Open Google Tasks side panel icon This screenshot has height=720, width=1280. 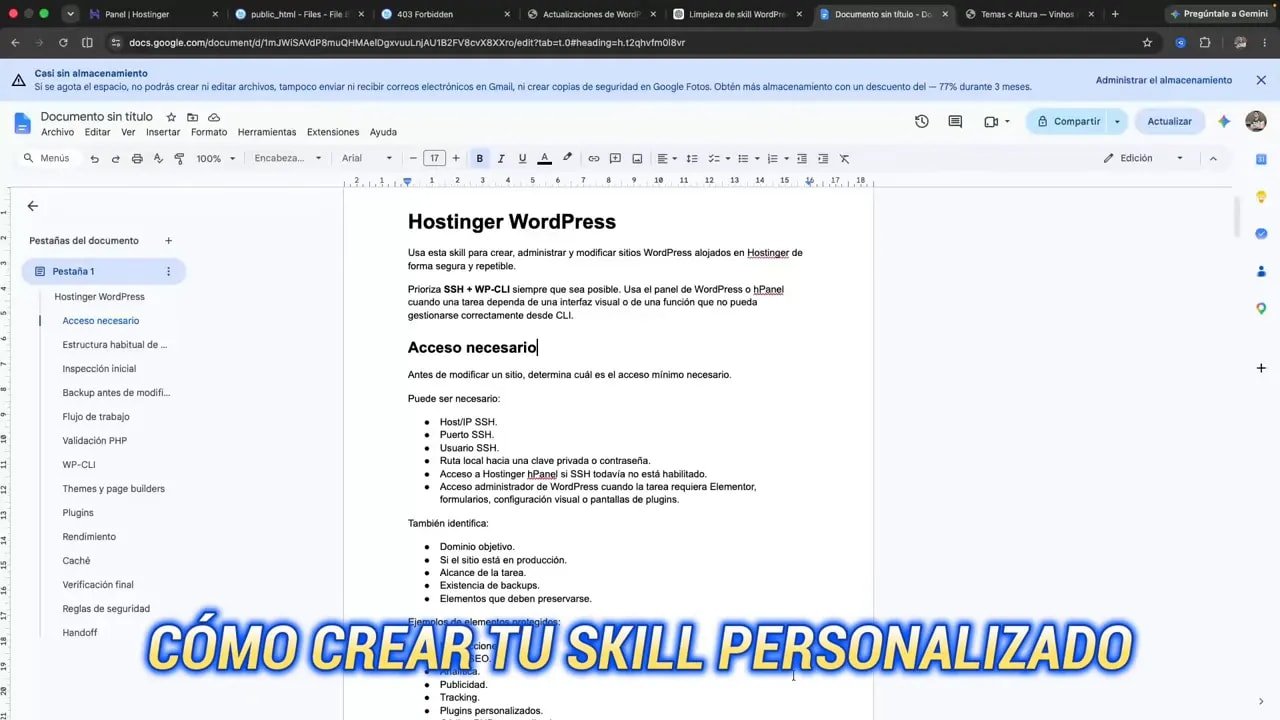1261,234
